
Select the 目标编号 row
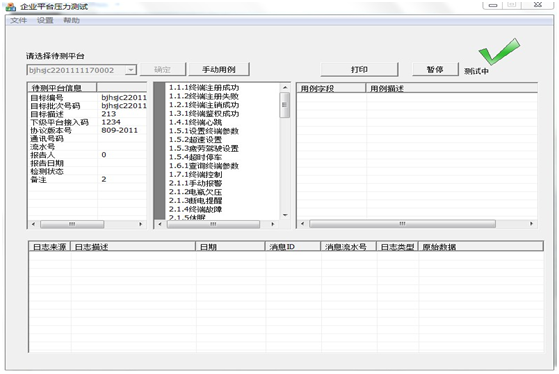point(87,98)
